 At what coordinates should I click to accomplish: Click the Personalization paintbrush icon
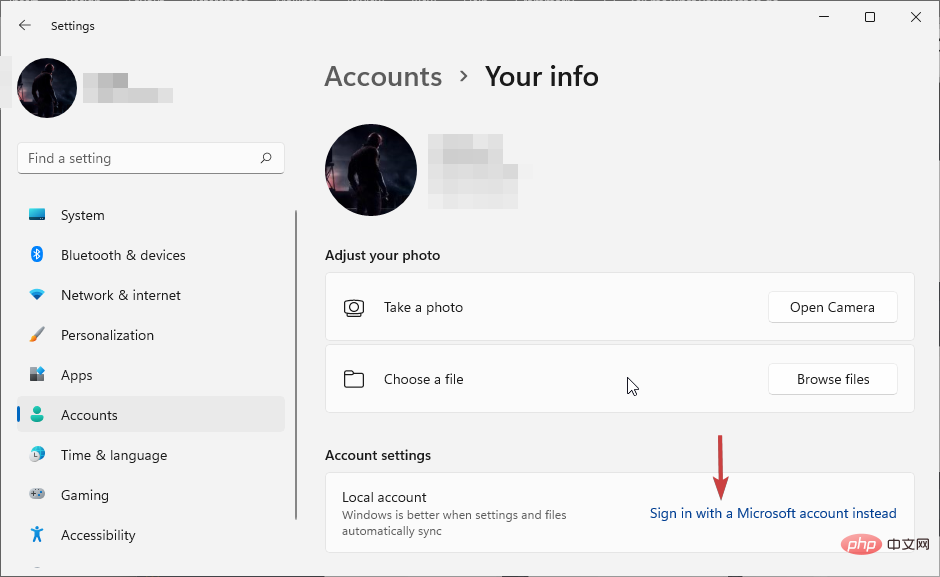pos(37,335)
